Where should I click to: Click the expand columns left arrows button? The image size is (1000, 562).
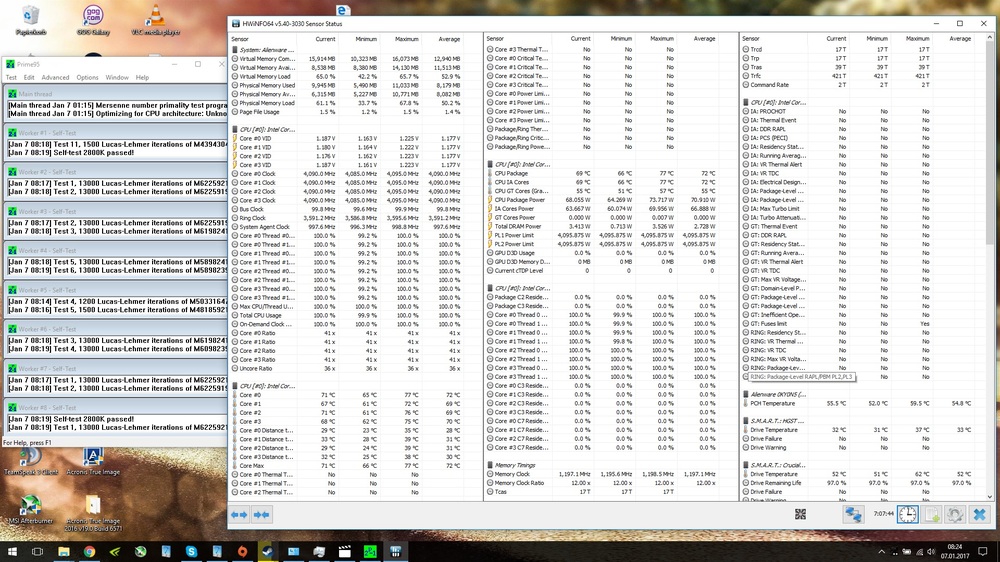(x=240, y=515)
